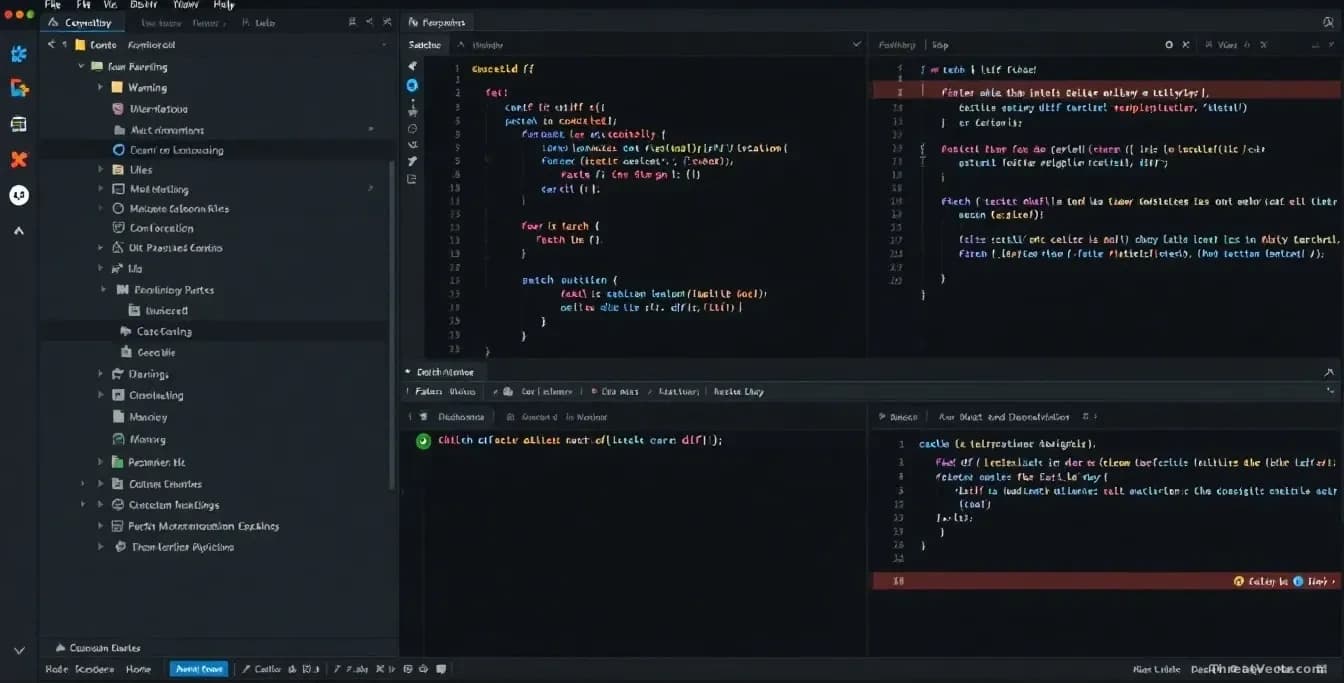Click the 'Manciey' file row
The height and width of the screenshot is (683, 1344).
(x=215, y=417)
